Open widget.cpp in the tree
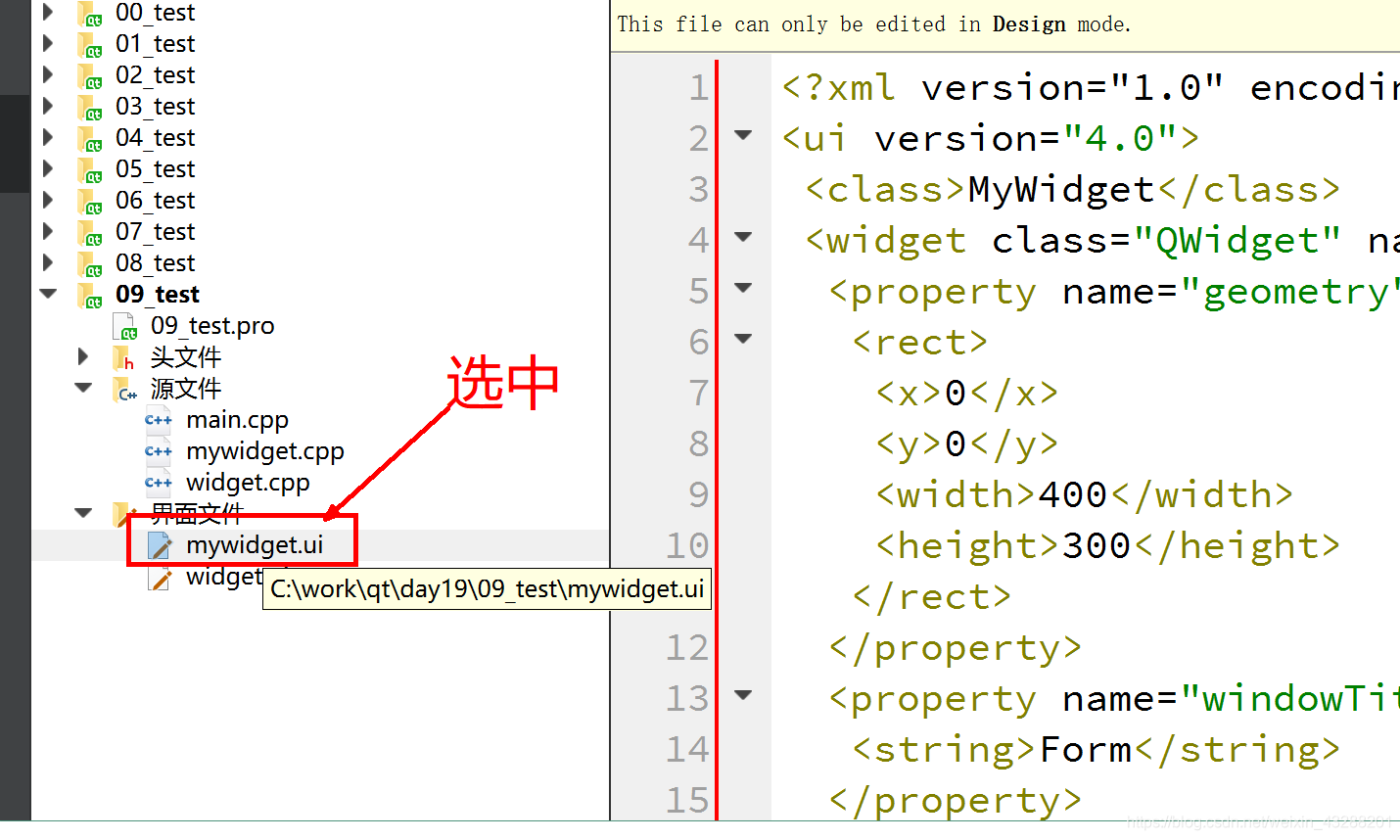1400x840 pixels. tap(248, 483)
